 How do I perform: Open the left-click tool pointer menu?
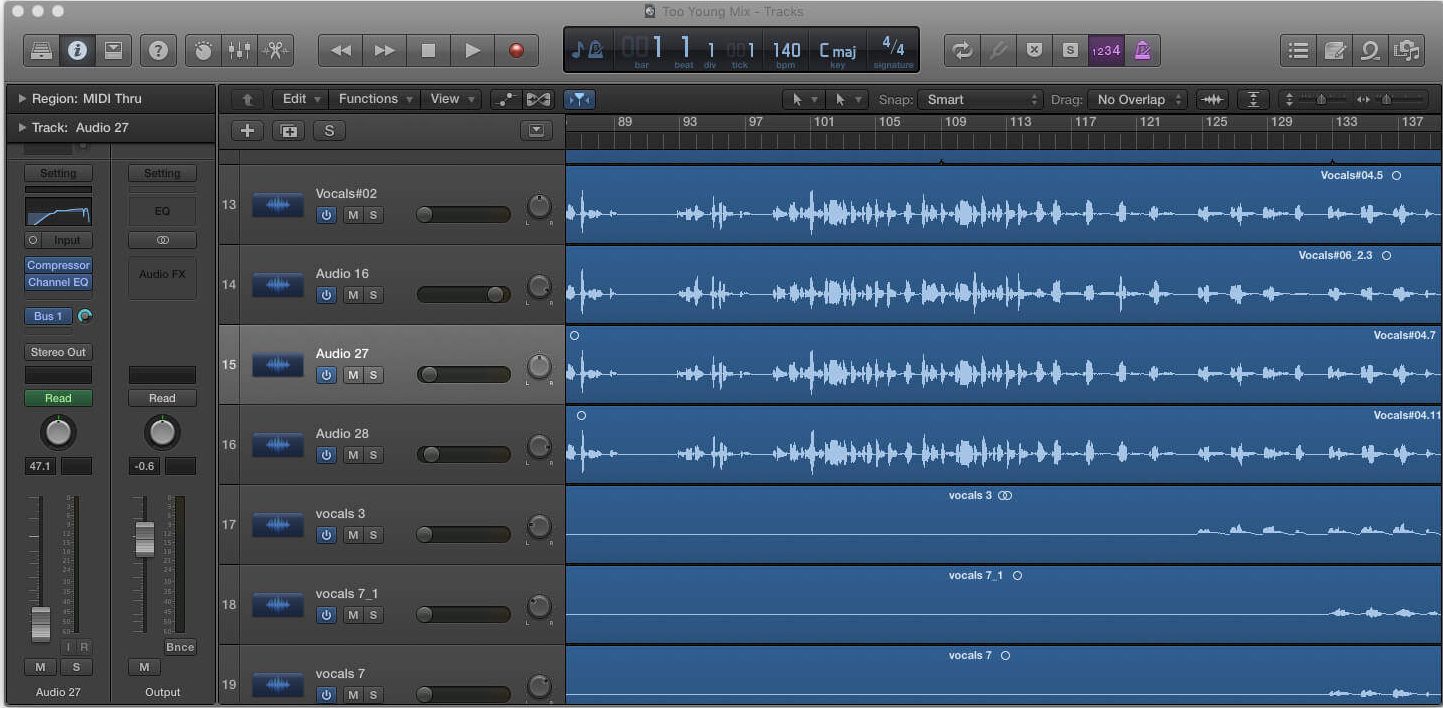coord(803,99)
